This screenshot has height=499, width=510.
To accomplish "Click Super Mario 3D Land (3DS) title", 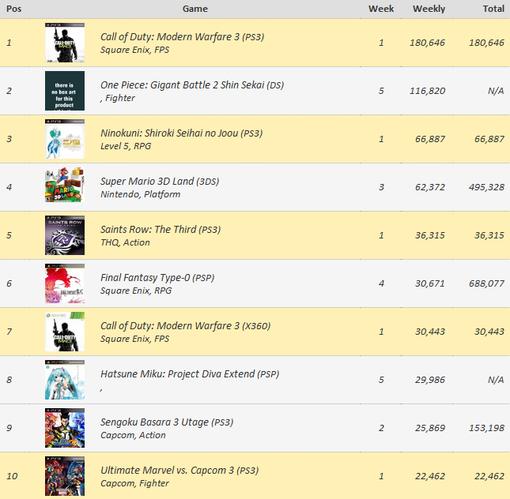I will [160, 181].
